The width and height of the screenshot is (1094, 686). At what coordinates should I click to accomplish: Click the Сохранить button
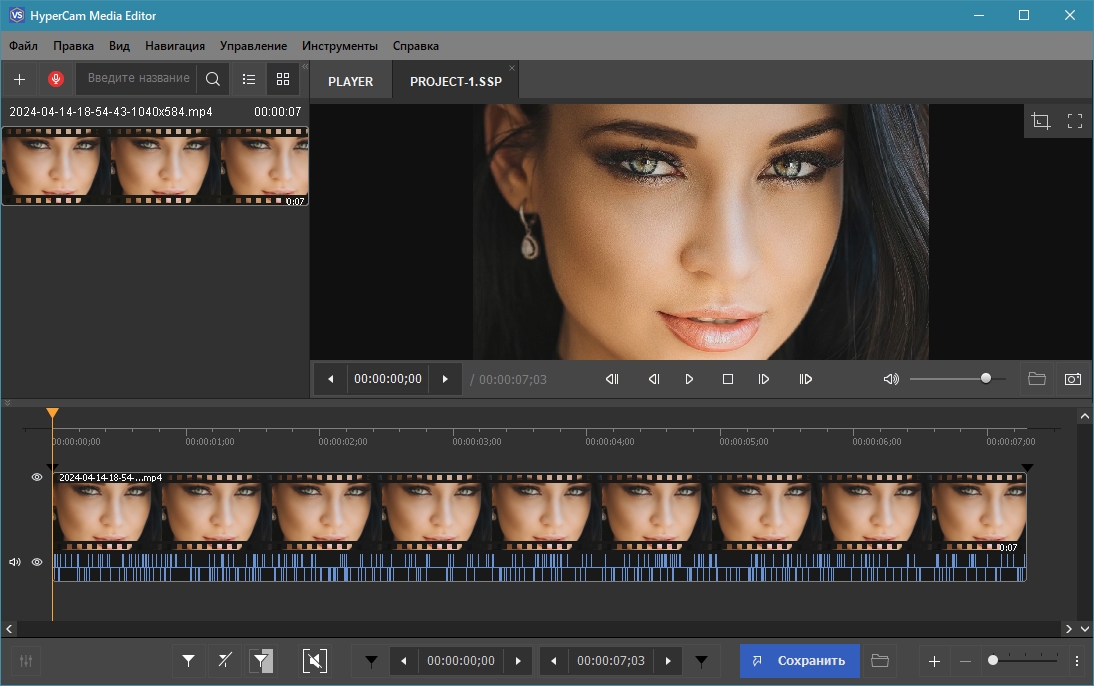[x=799, y=661]
